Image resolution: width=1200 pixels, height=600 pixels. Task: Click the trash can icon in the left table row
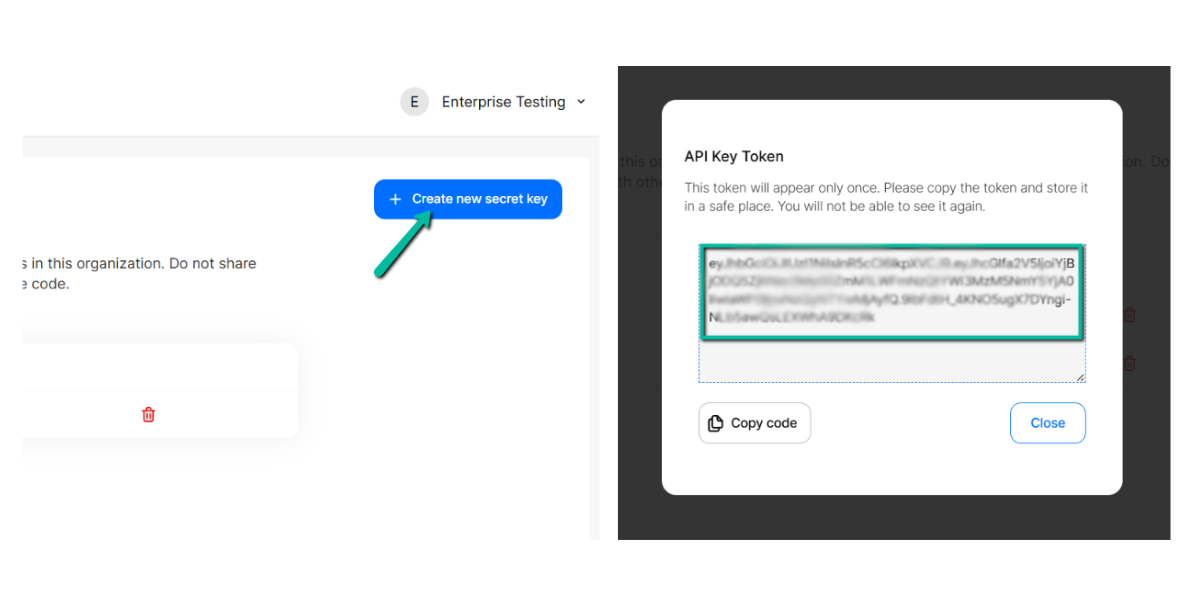[x=148, y=414]
